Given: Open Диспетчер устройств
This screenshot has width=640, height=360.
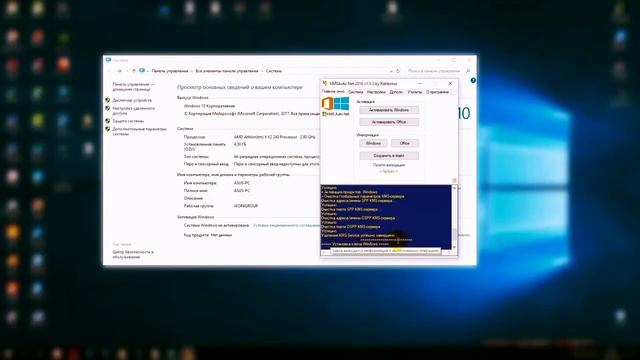Looking at the screenshot, I should pyautogui.click(x=132, y=100).
